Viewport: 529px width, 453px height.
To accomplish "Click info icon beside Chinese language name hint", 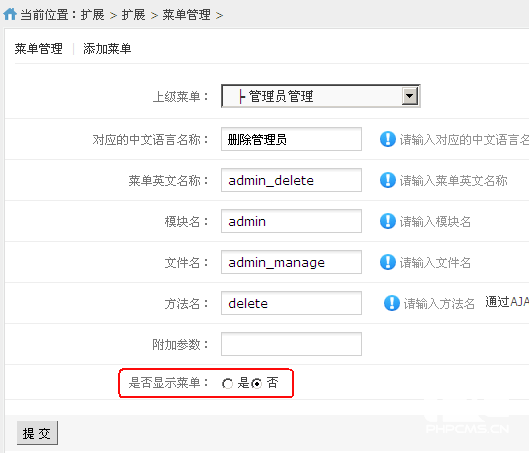I will (x=388, y=139).
